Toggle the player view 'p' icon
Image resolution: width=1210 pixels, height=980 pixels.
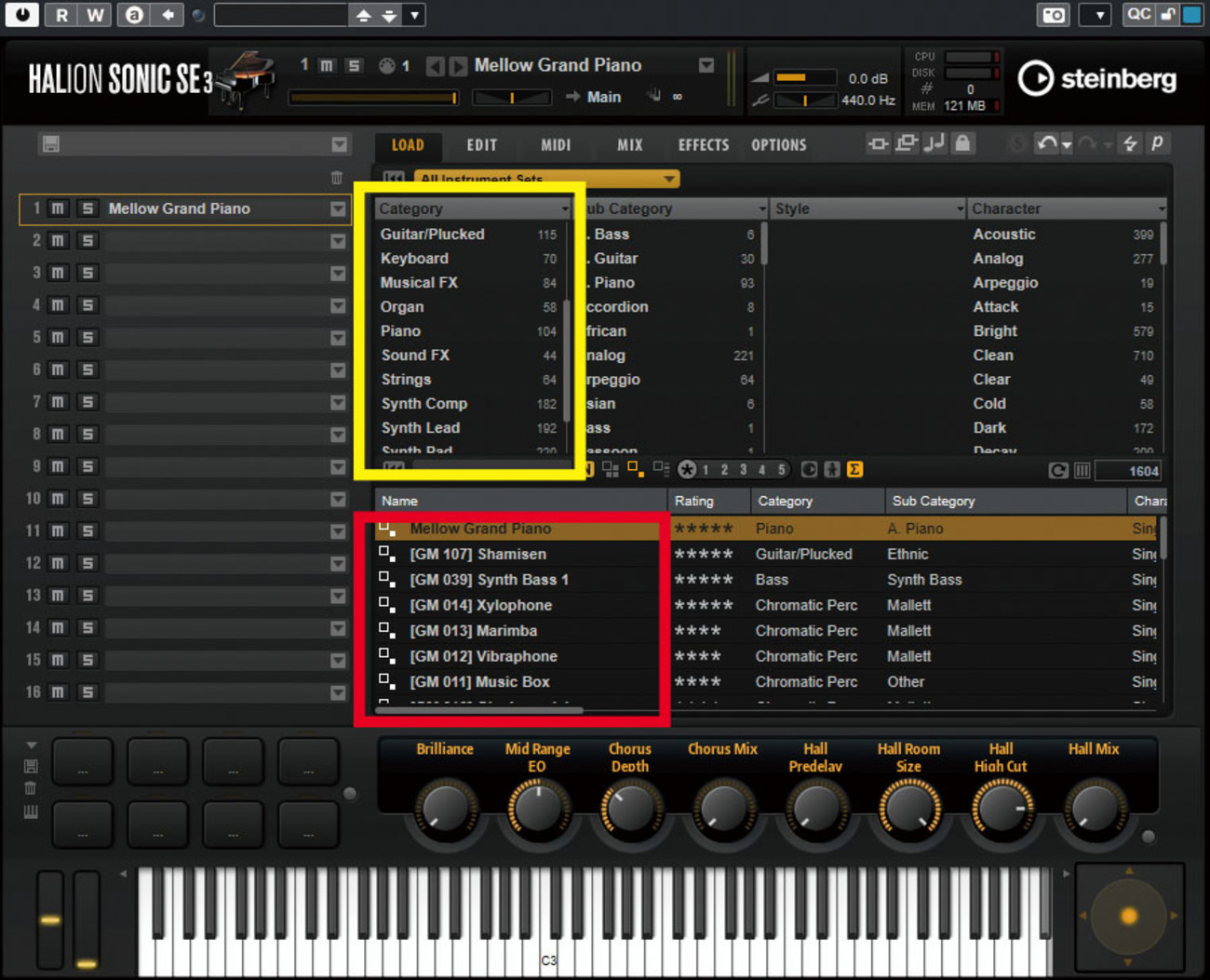click(x=1157, y=143)
